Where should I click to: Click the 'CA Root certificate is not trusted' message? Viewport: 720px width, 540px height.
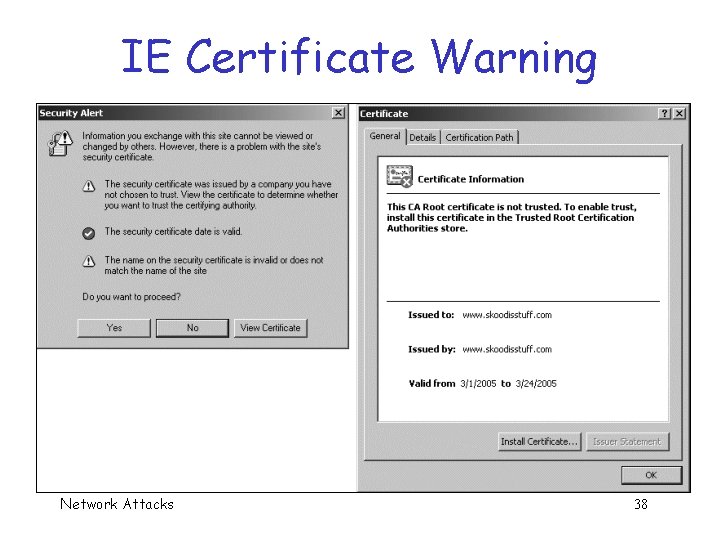click(x=512, y=218)
